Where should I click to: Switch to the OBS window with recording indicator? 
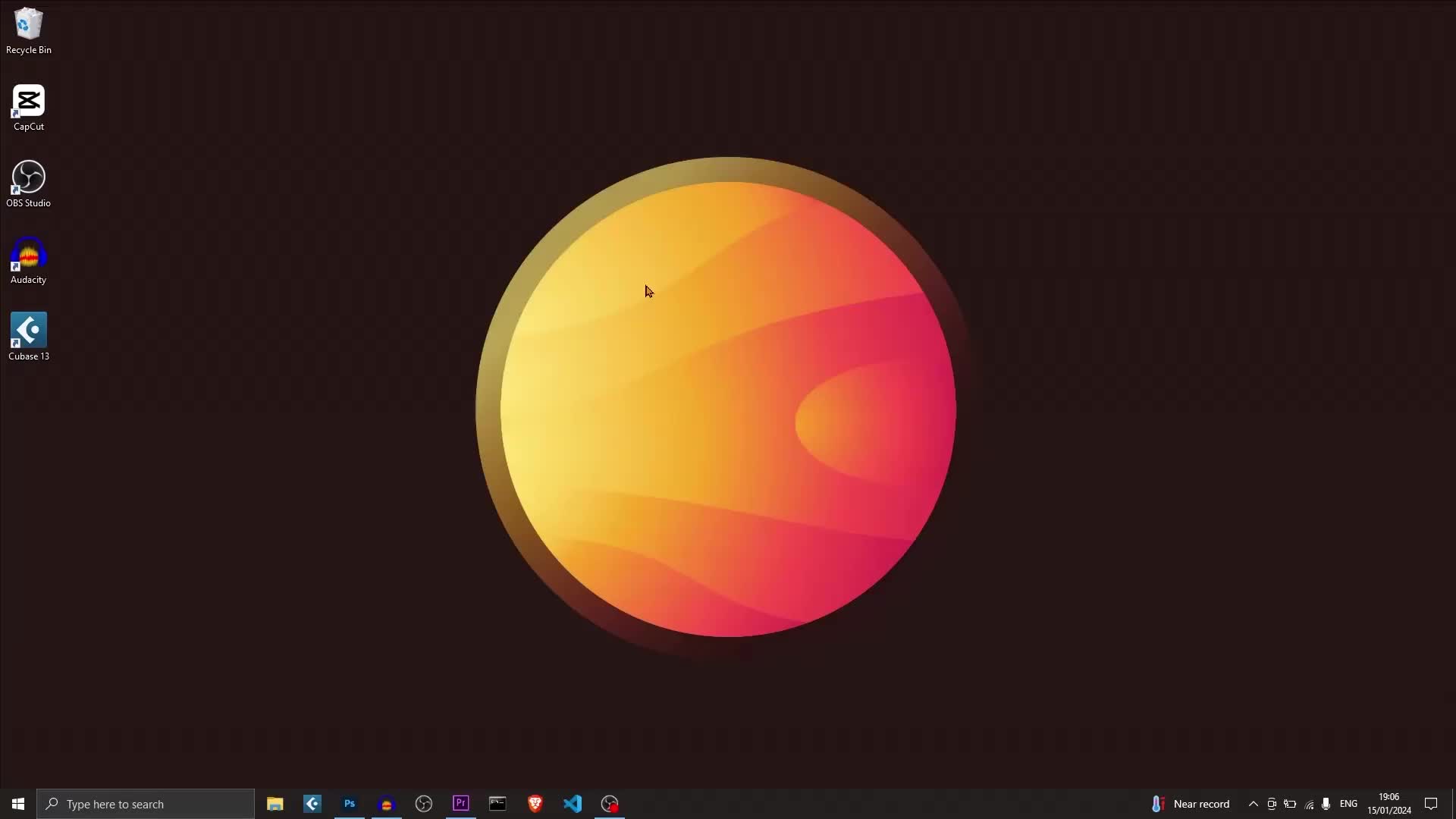pyautogui.click(x=610, y=804)
